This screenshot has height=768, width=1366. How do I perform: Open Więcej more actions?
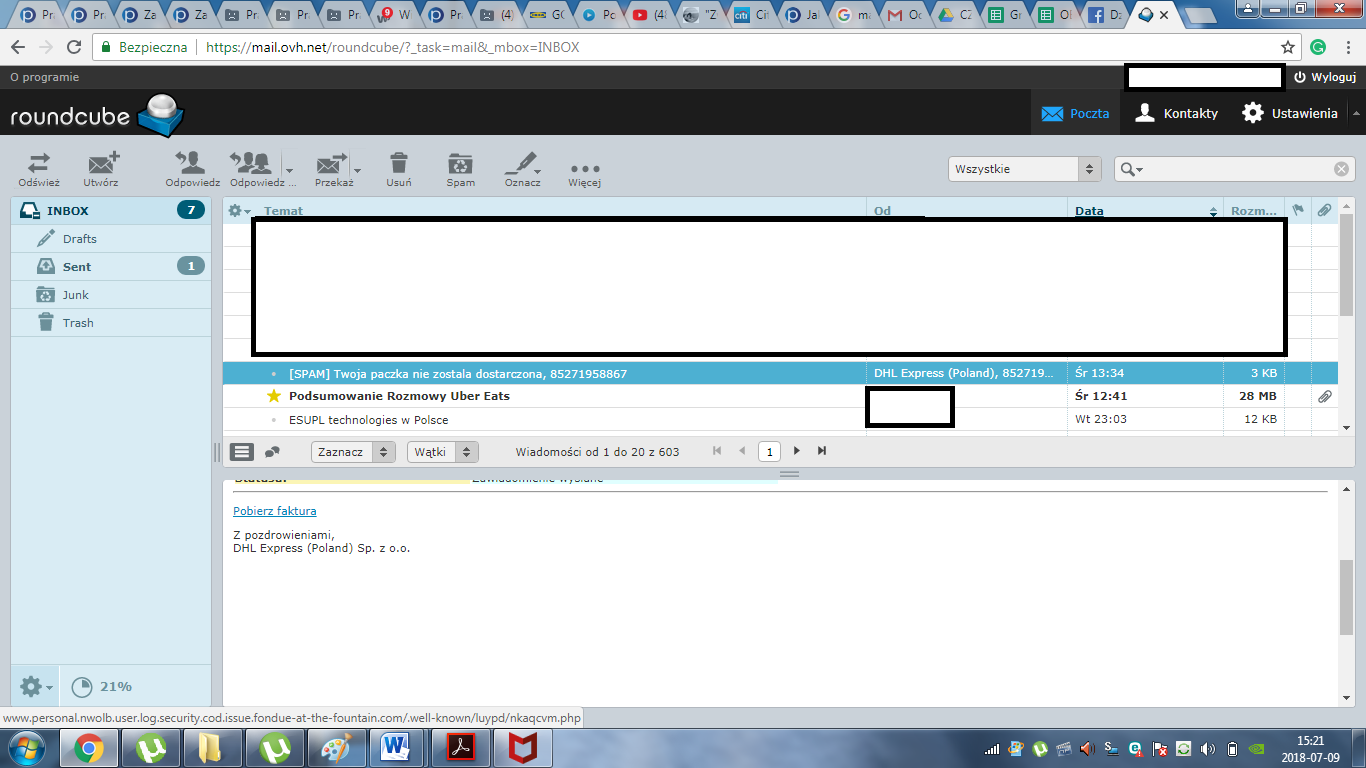[x=584, y=168]
